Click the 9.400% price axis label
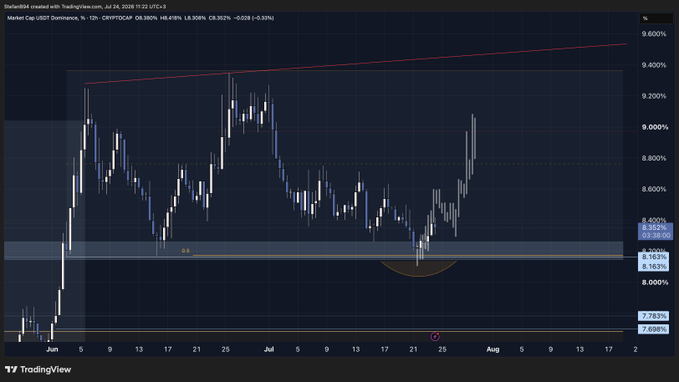The image size is (679, 382). [x=654, y=65]
